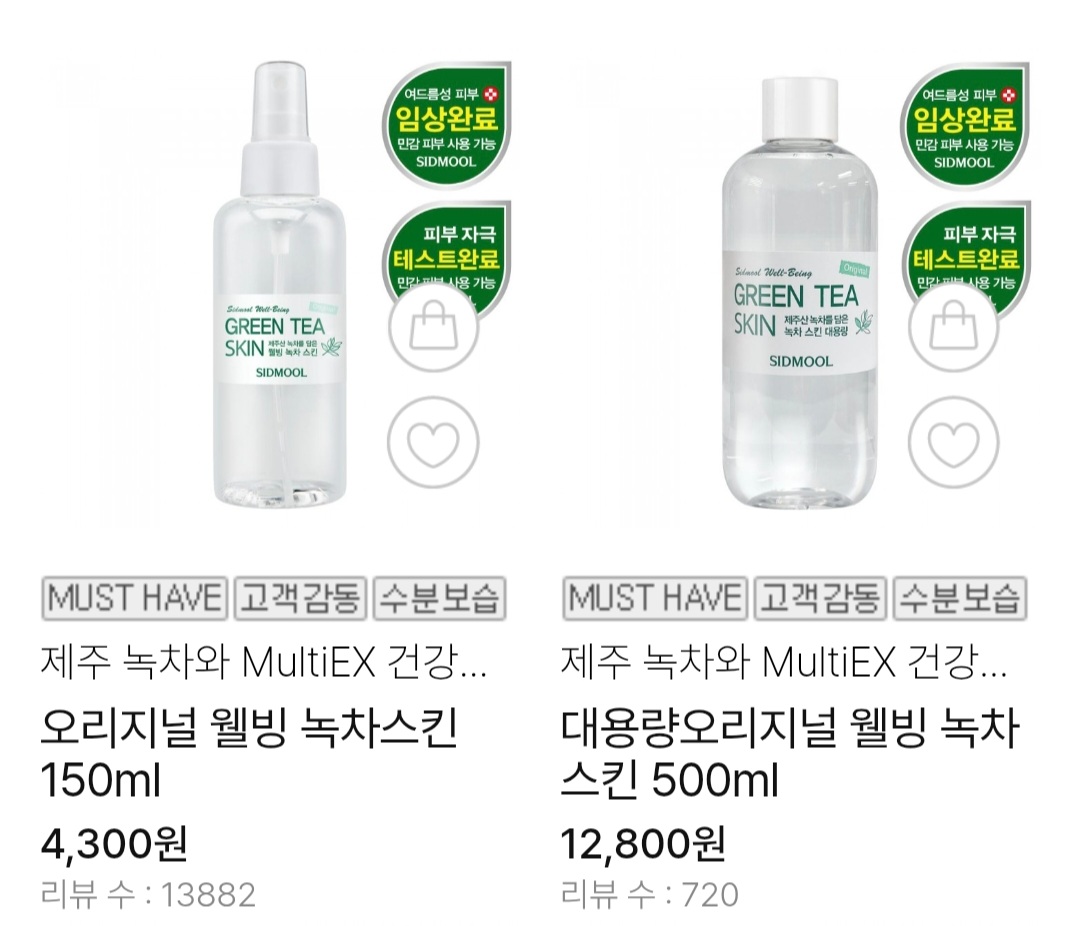Screen dimensions: 1080x926
Task: Click 4,300원 price text
Action: coord(114,843)
